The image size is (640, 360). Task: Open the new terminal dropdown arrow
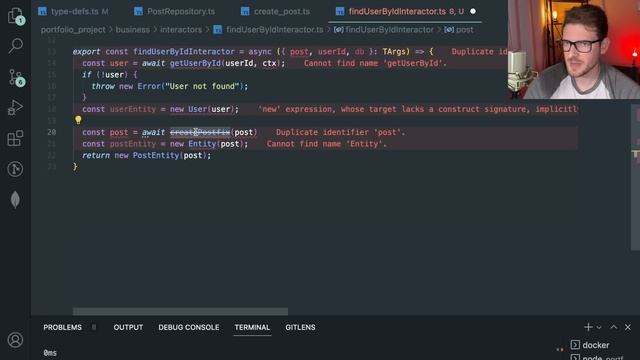(599, 327)
